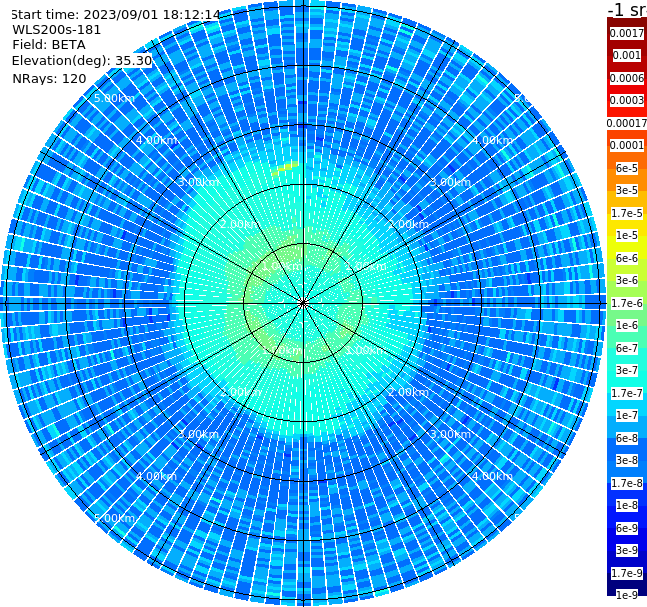The width and height of the screenshot is (647, 607).
Task: Select the 0.00017 colorbar value
Action: [627, 123]
